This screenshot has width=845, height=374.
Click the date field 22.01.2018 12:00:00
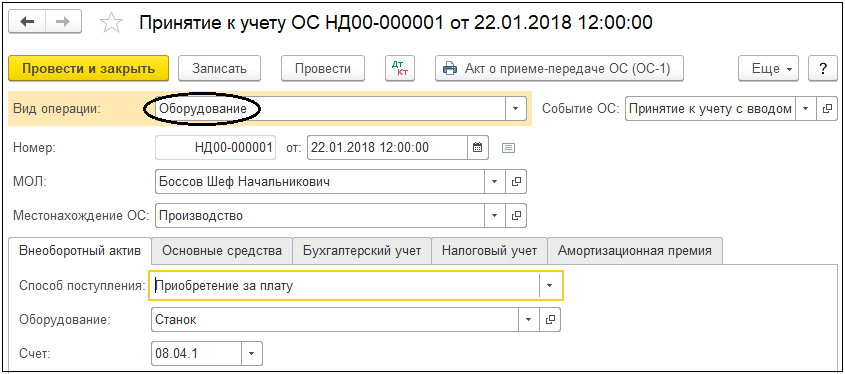(x=387, y=148)
